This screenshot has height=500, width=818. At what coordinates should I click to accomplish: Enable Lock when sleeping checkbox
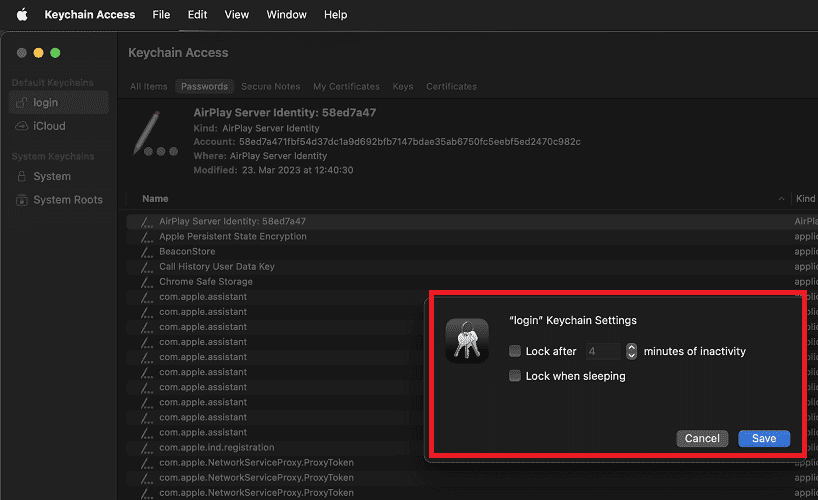(515, 377)
